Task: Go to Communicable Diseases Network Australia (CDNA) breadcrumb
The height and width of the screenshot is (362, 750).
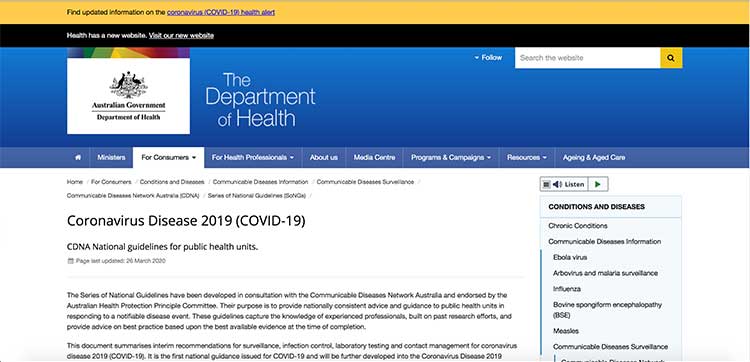Action: (133, 196)
